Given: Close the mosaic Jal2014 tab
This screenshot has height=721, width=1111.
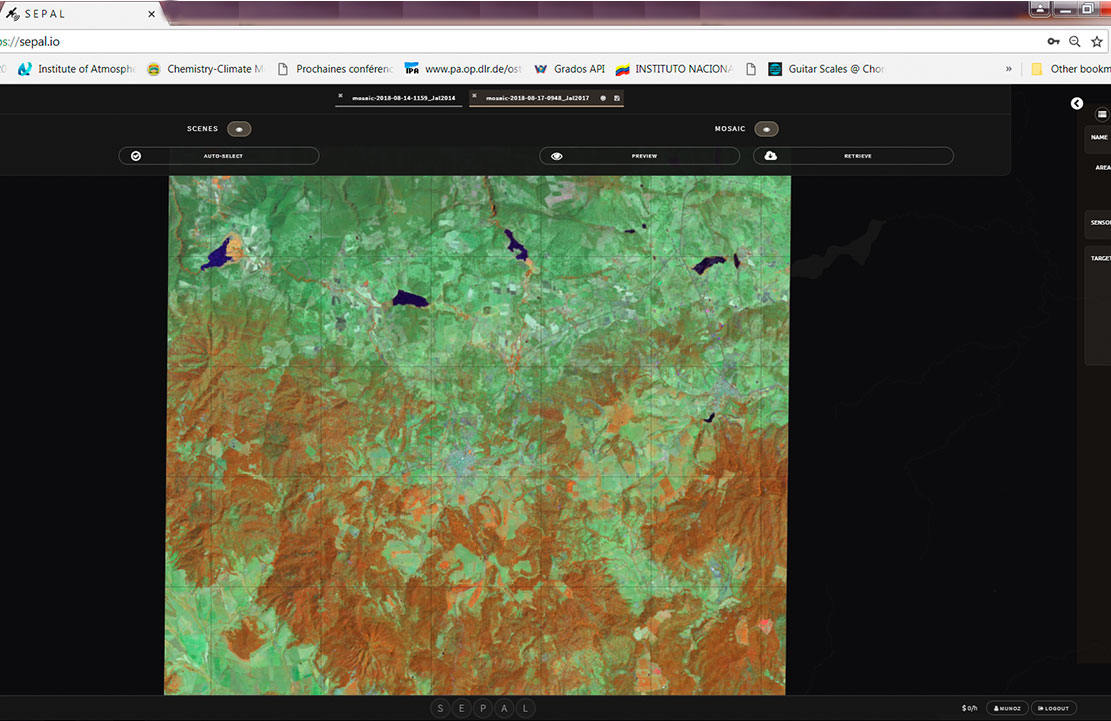Looking at the screenshot, I should click(340, 96).
